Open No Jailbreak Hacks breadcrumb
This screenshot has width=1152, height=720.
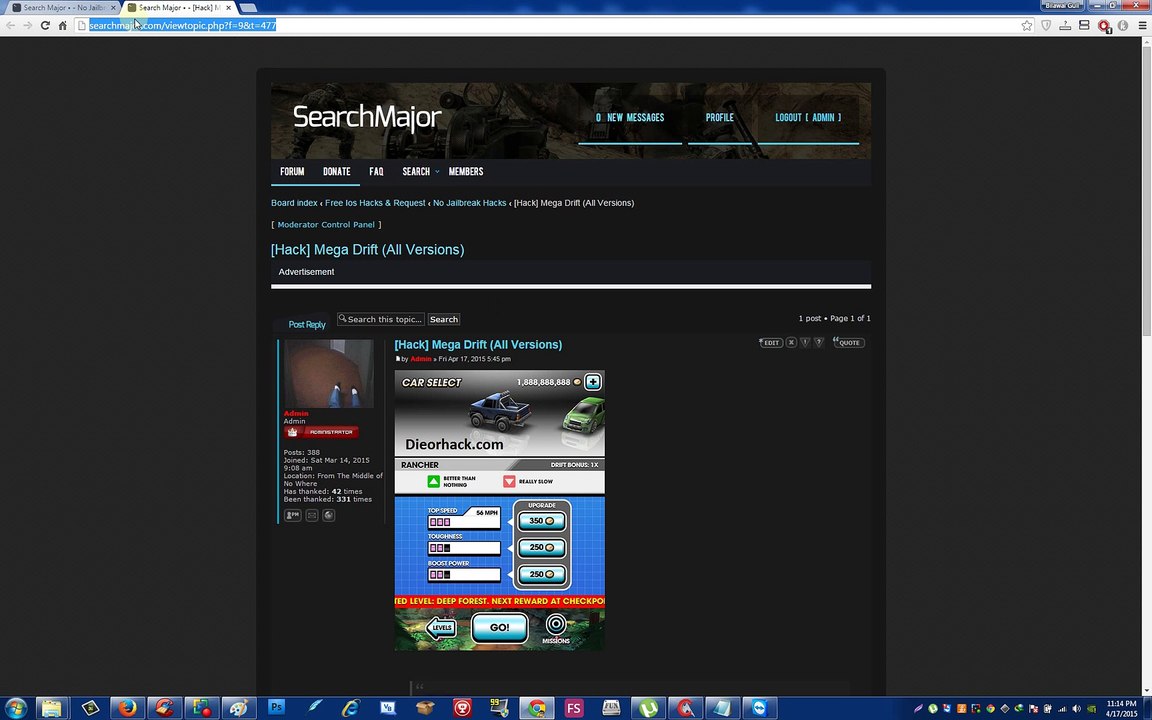(x=469, y=203)
